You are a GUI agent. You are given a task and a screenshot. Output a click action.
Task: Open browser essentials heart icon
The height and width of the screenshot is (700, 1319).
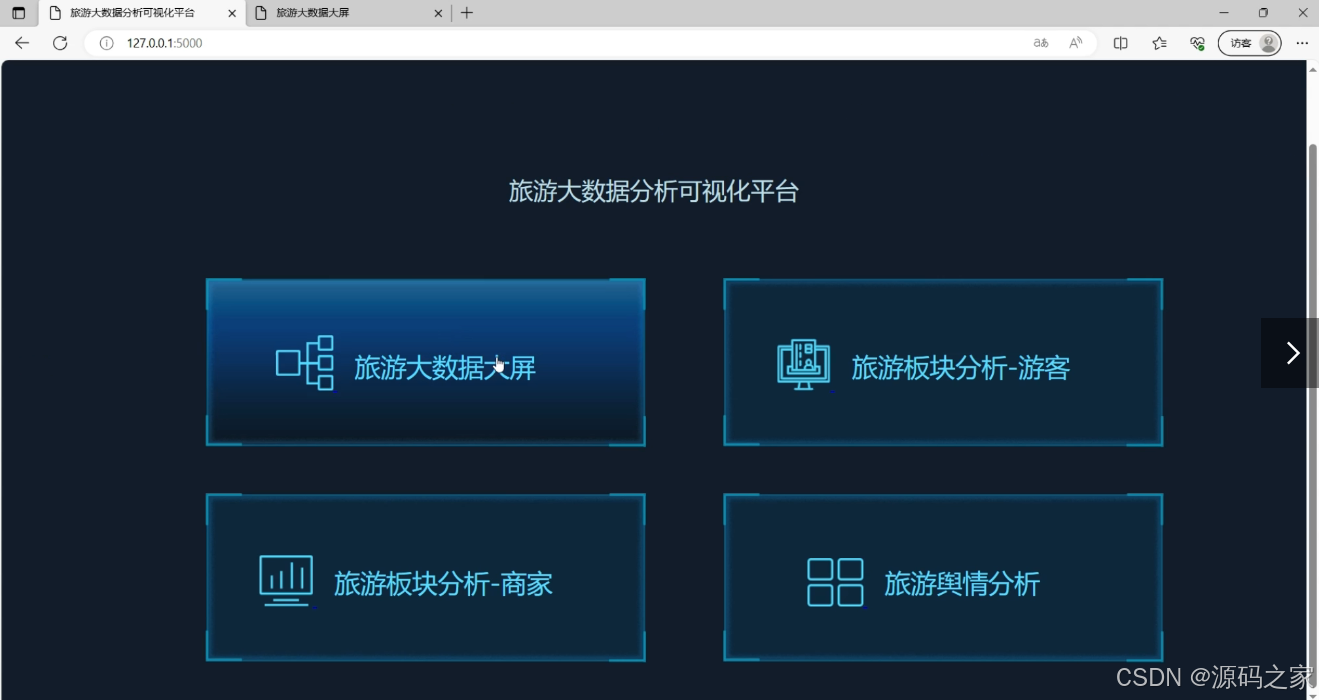coord(1197,43)
